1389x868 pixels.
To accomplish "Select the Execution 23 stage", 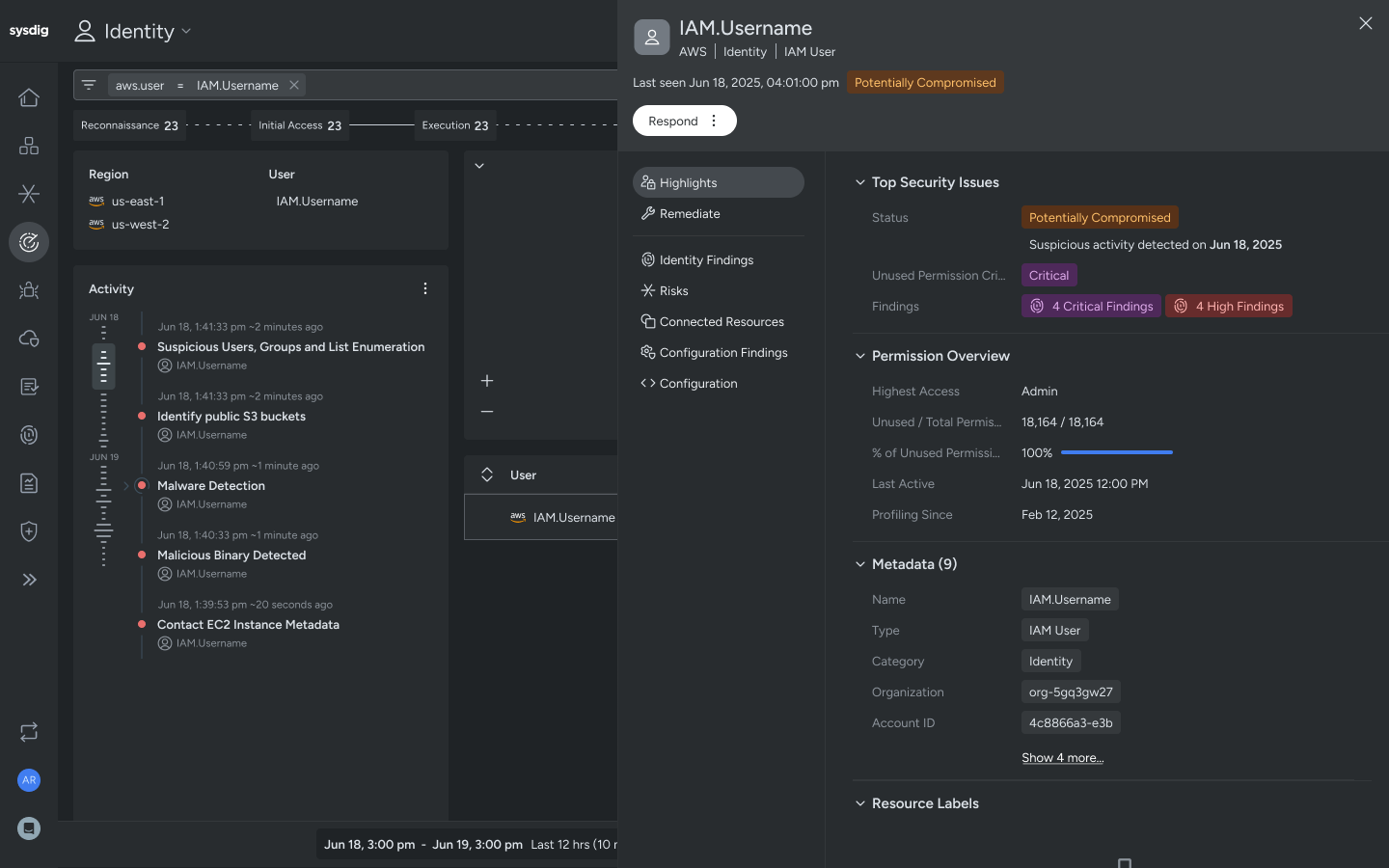I will pos(455,125).
